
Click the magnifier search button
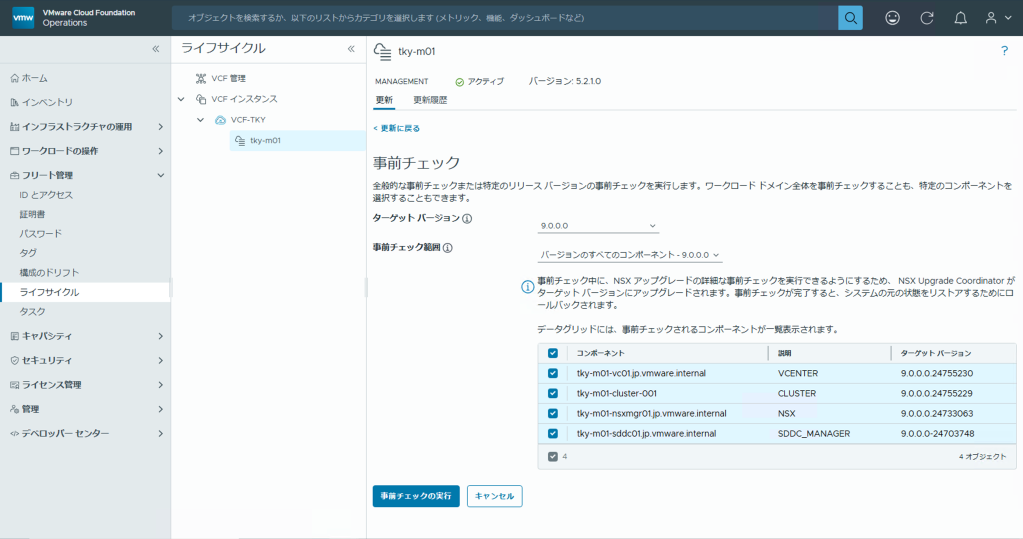[850, 18]
